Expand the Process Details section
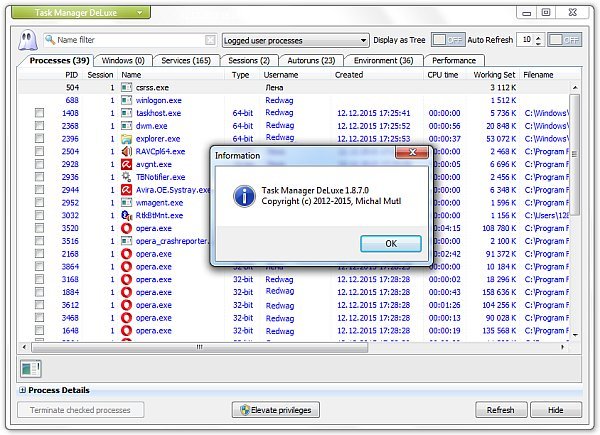This screenshot has width=600, height=435. click(23, 390)
